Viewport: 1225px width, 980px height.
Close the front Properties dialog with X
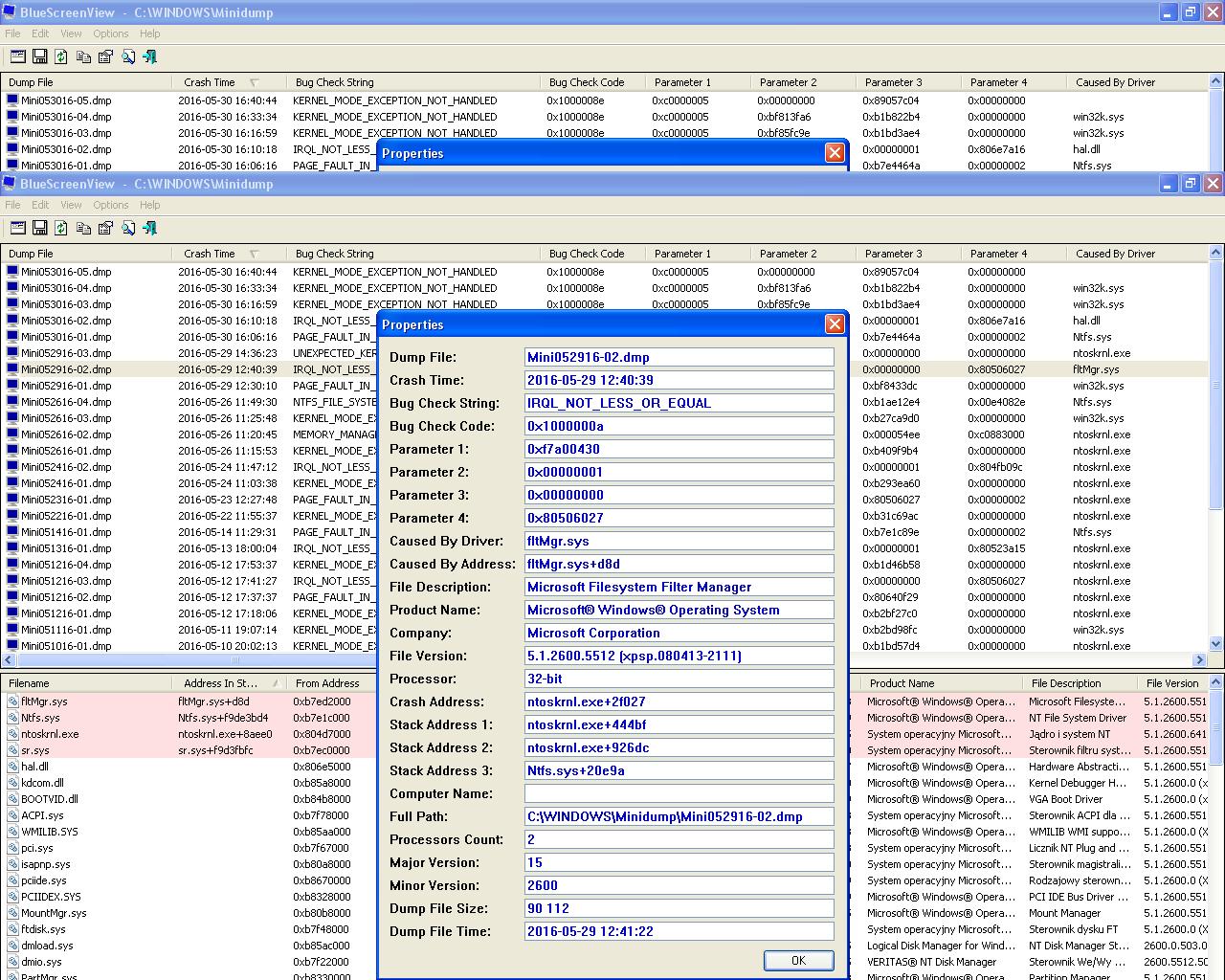click(835, 324)
